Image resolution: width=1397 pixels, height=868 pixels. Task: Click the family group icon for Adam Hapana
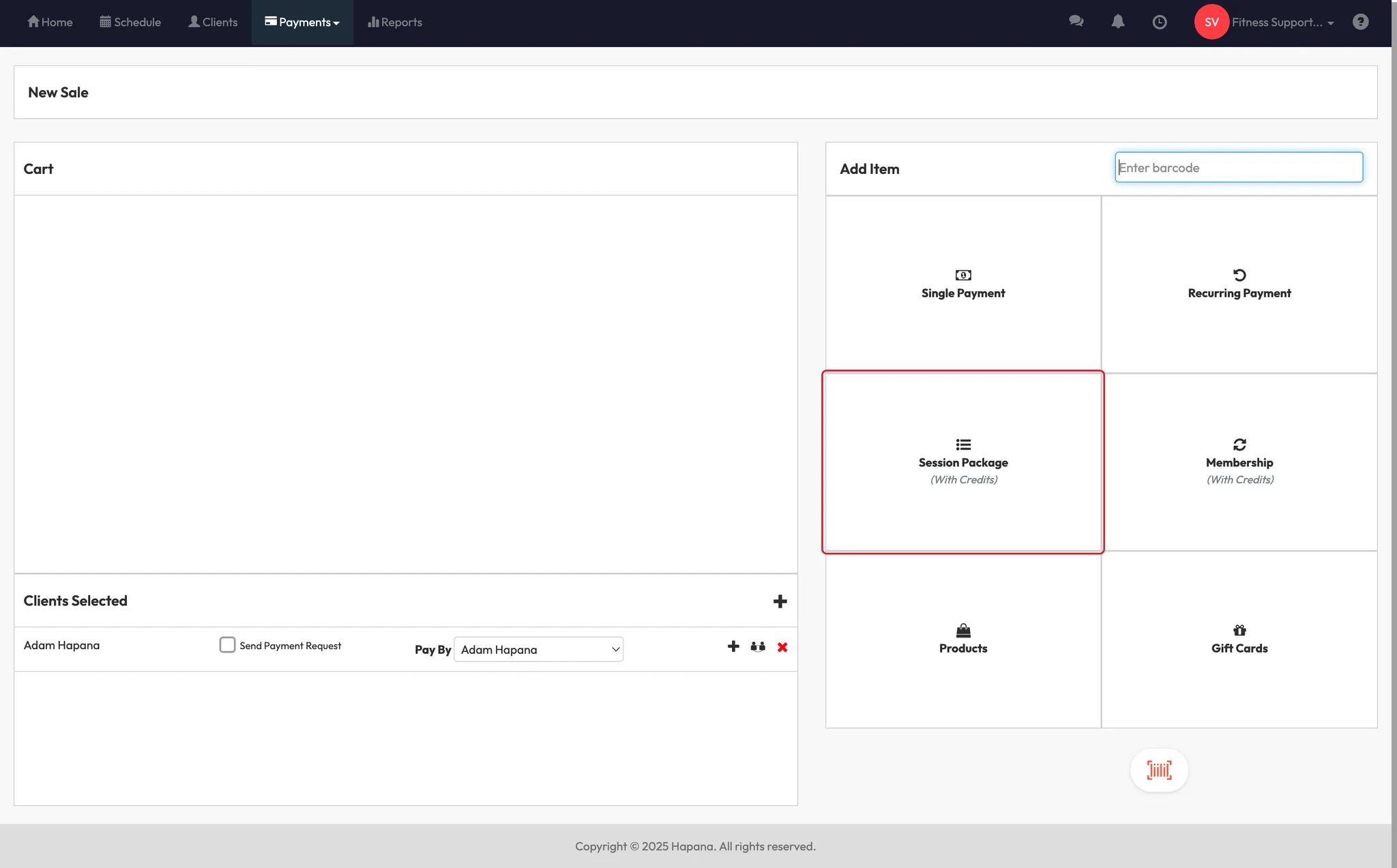(x=758, y=647)
